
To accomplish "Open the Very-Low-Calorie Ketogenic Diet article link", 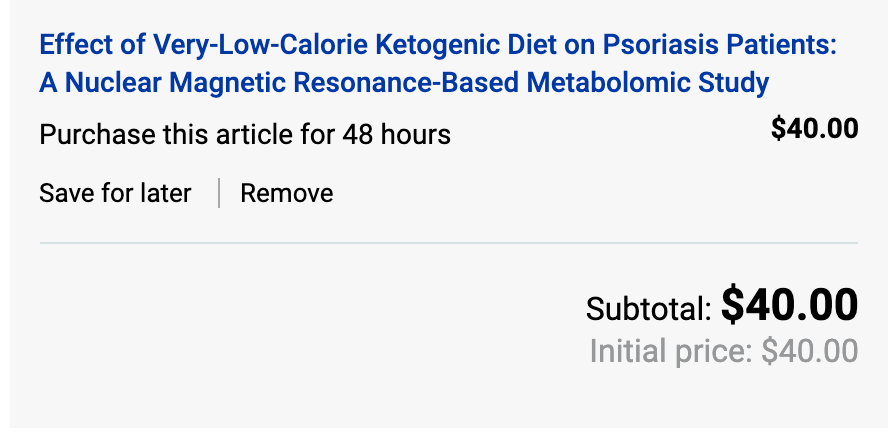I will click(x=438, y=63).
